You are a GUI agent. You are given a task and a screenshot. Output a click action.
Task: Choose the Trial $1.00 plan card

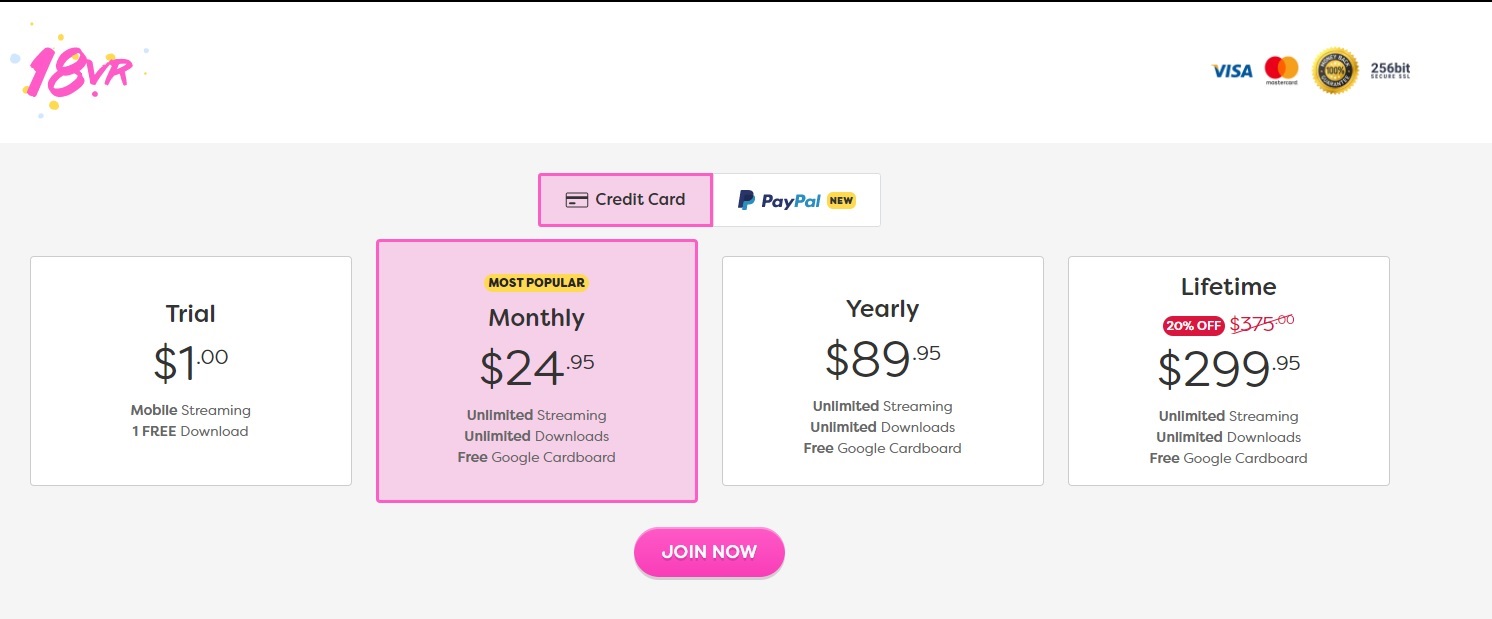point(191,371)
